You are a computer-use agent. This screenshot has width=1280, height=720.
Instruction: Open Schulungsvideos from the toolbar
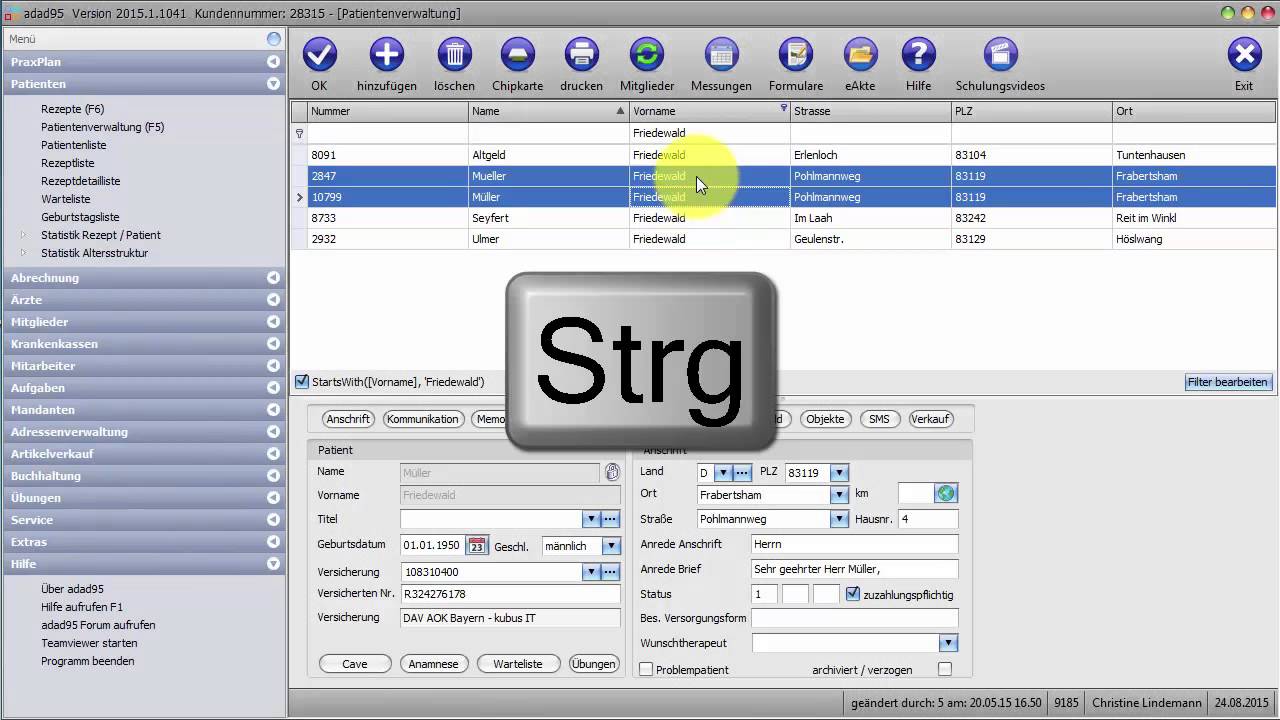coord(1000,55)
